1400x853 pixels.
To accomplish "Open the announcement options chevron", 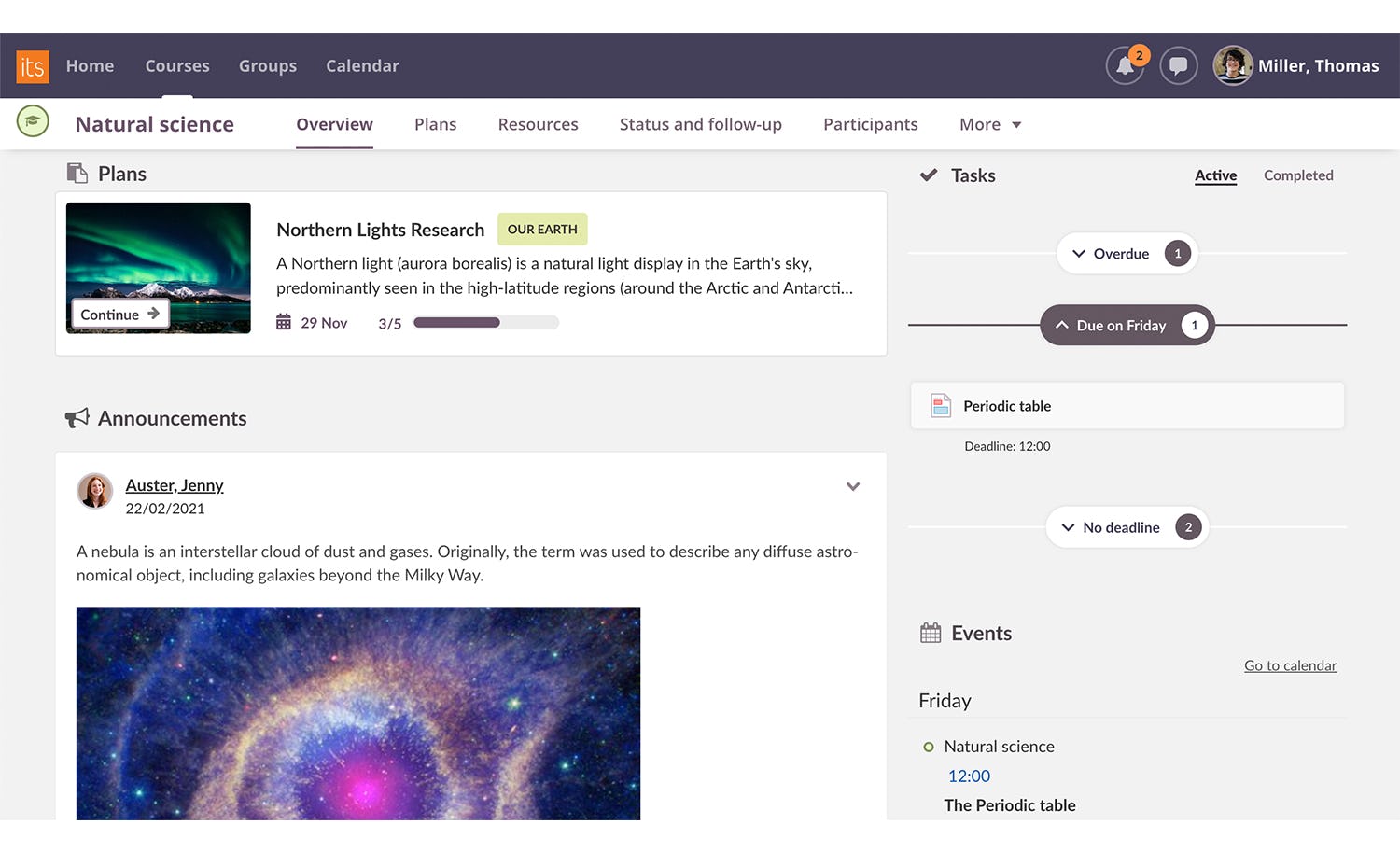I will (852, 486).
